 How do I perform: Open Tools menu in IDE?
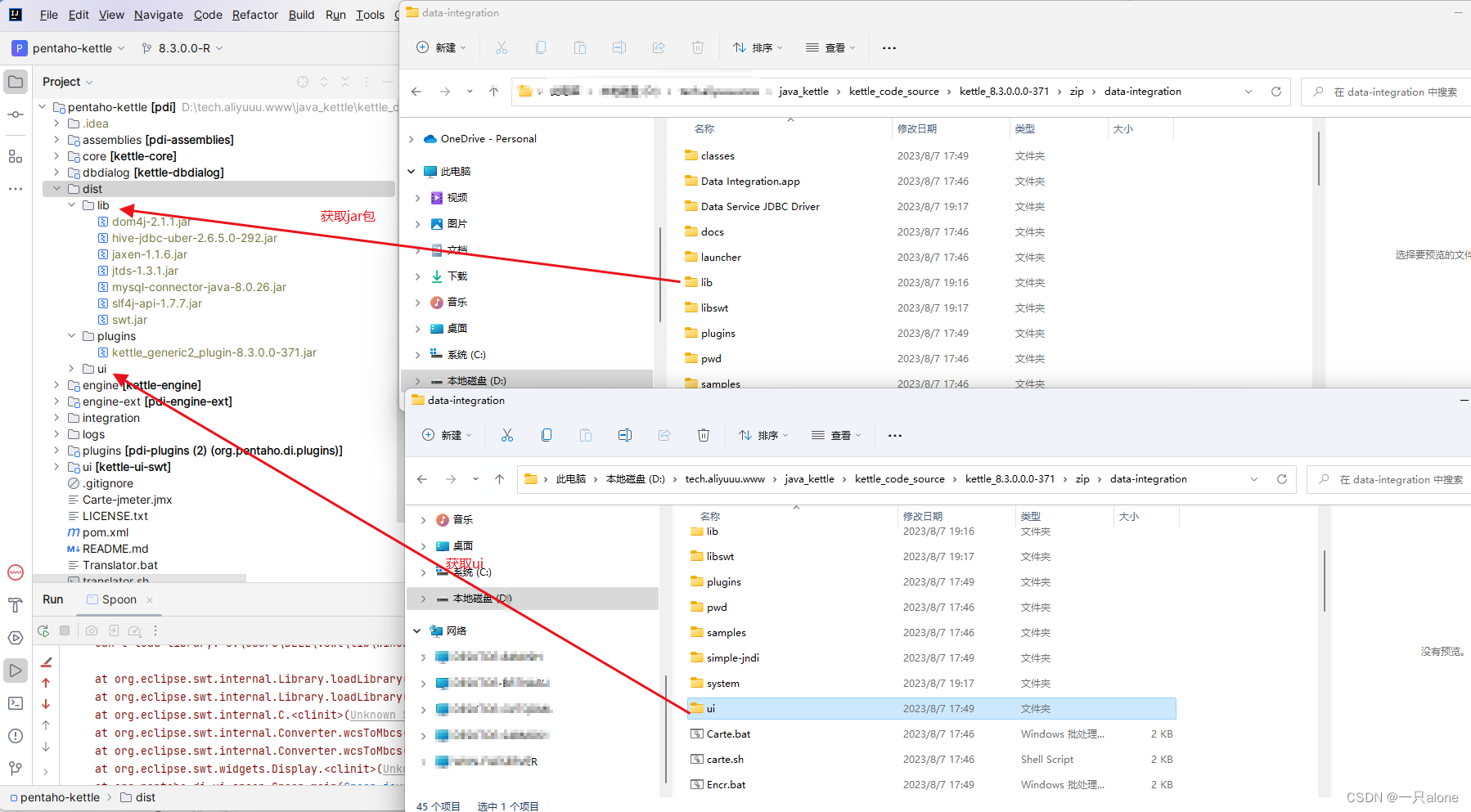click(x=370, y=15)
